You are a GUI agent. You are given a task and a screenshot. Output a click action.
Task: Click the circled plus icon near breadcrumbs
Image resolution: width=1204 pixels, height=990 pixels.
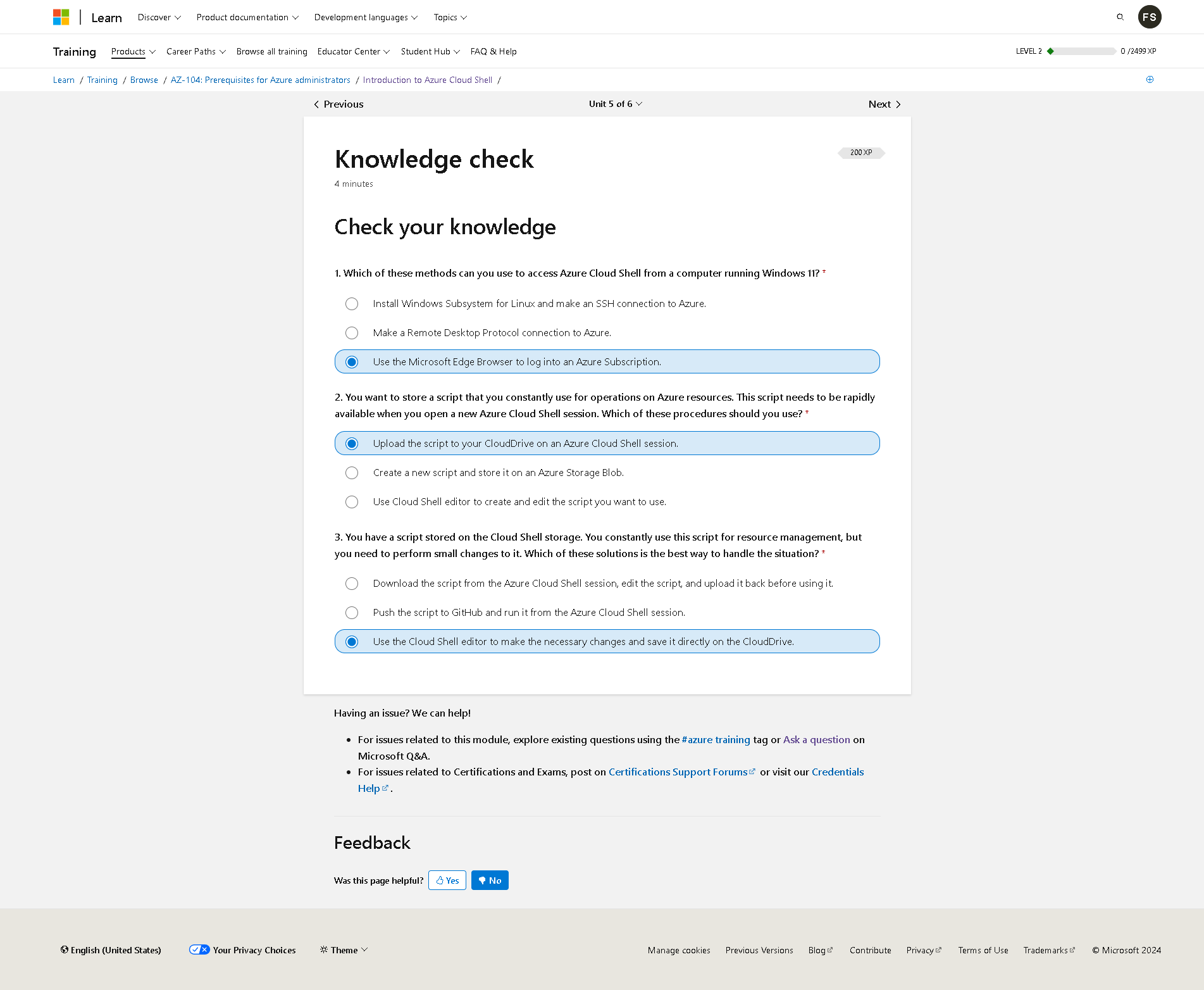tap(1150, 80)
